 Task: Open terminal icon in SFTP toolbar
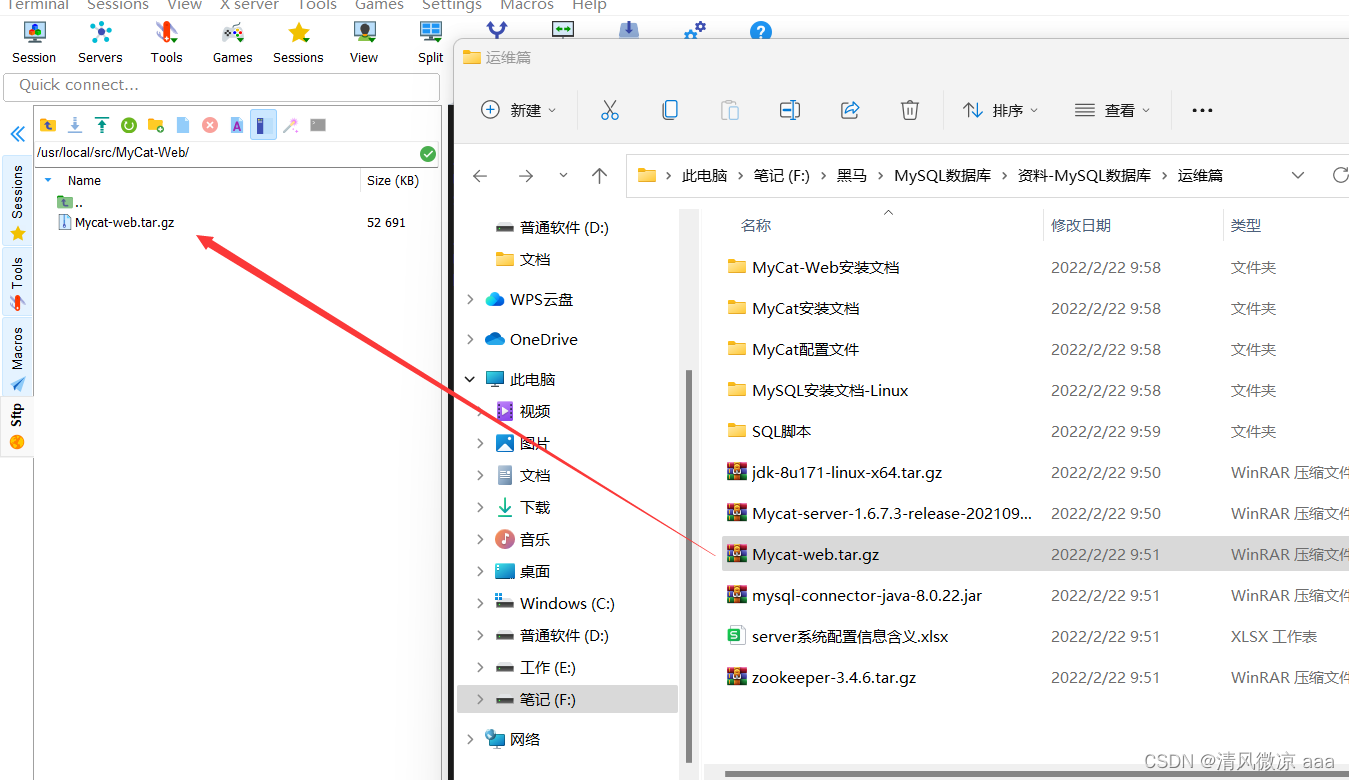coord(318,125)
